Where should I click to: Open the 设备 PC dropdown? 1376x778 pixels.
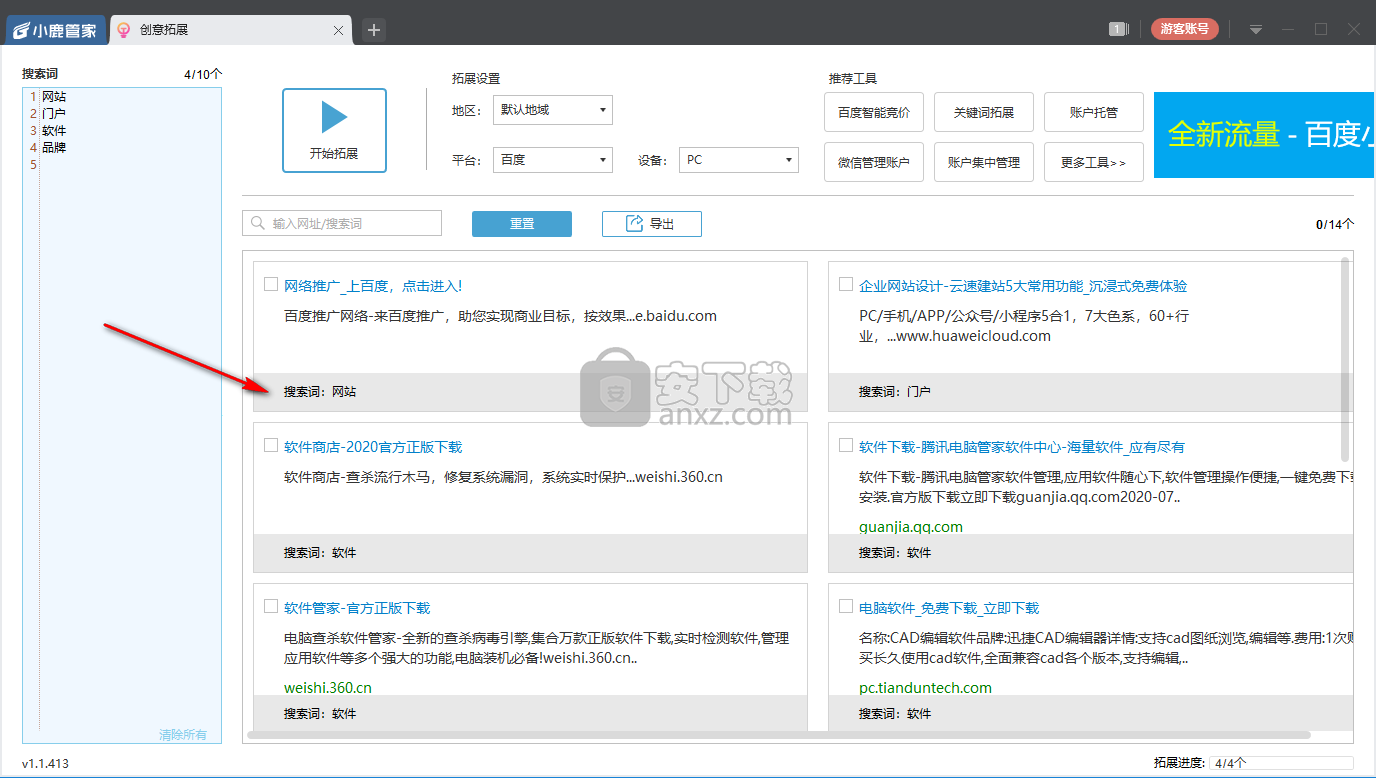tap(739, 160)
